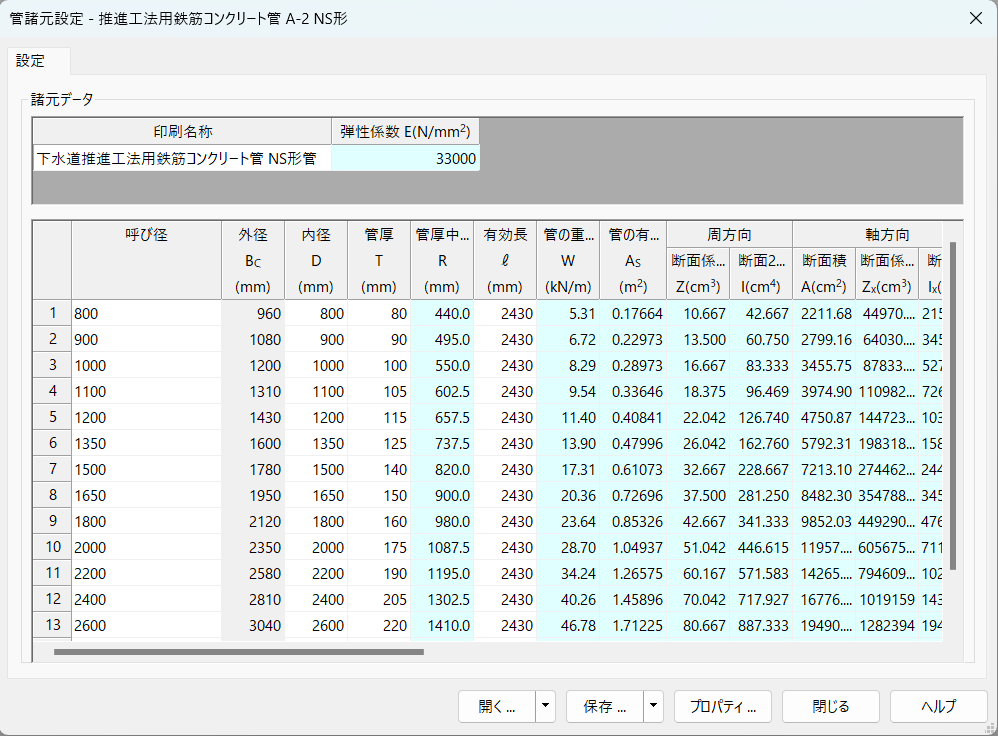The image size is (998, 736).
Task: Select row header 1 in the table
Action: [52, 313]
